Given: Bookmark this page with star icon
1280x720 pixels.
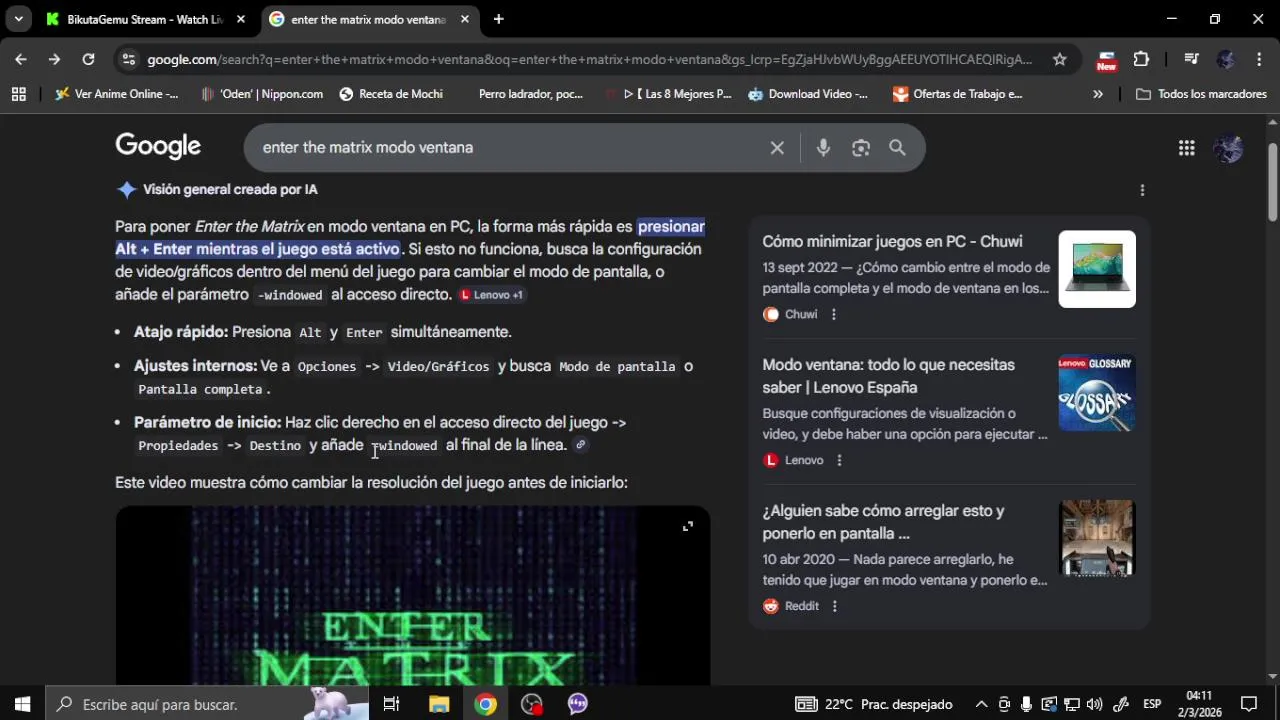Looking at the screenshot, I should (x=1059, y=59).
